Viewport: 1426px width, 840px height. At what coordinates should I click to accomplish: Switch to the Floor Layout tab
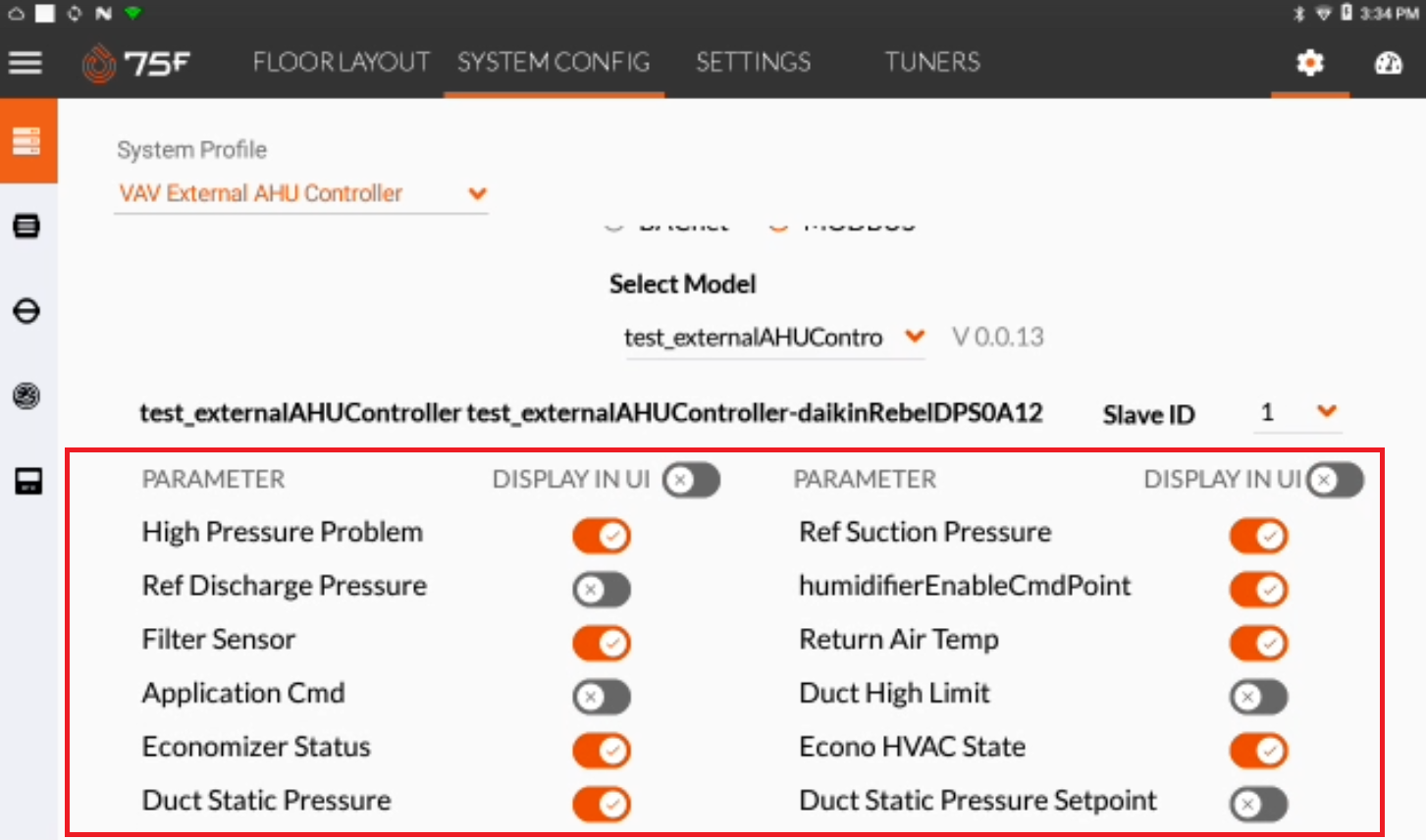tap(342, 63)
